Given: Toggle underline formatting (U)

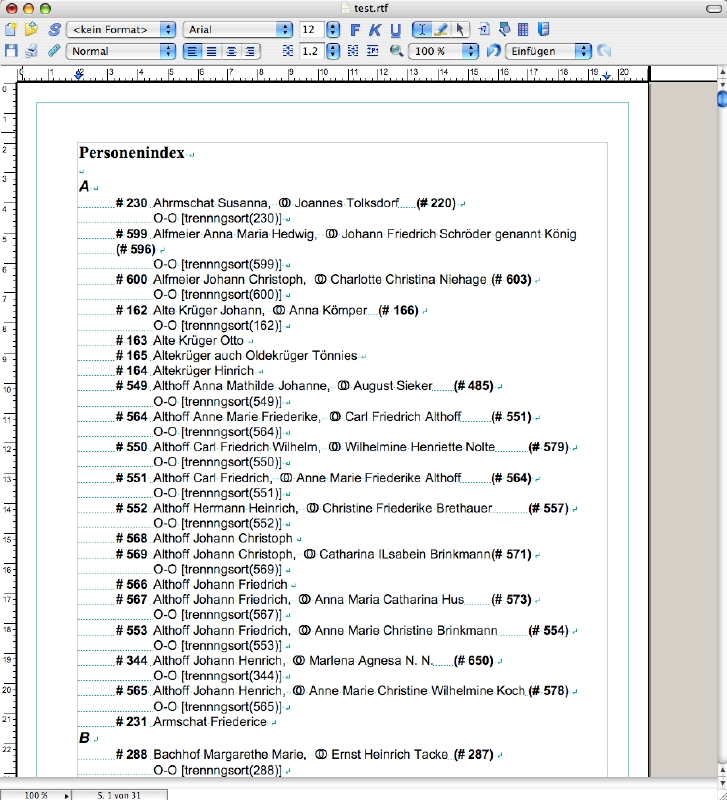Looking at the screenshot, I should click(x=395, y=30).
